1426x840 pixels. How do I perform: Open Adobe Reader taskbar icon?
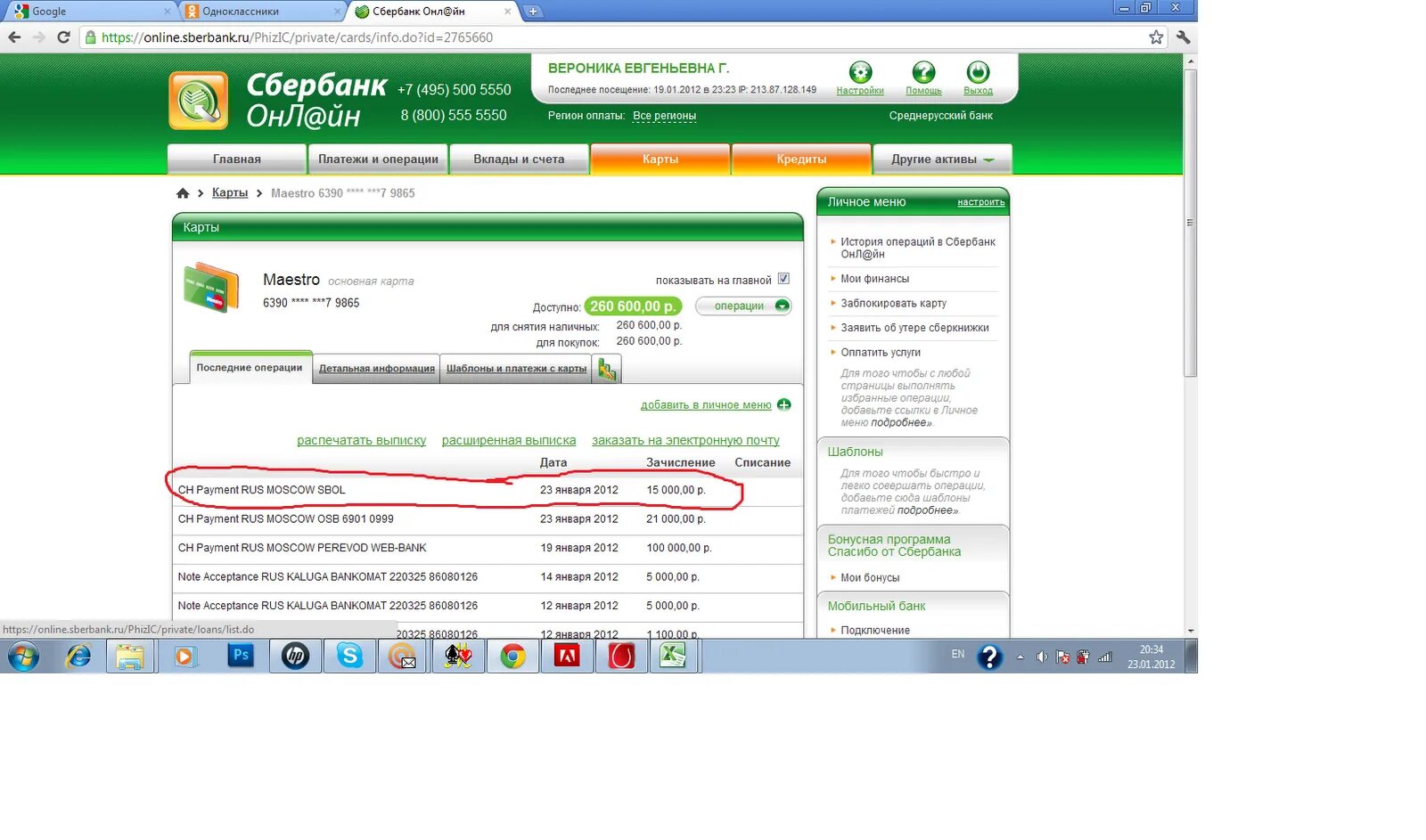tap(567, 657)
